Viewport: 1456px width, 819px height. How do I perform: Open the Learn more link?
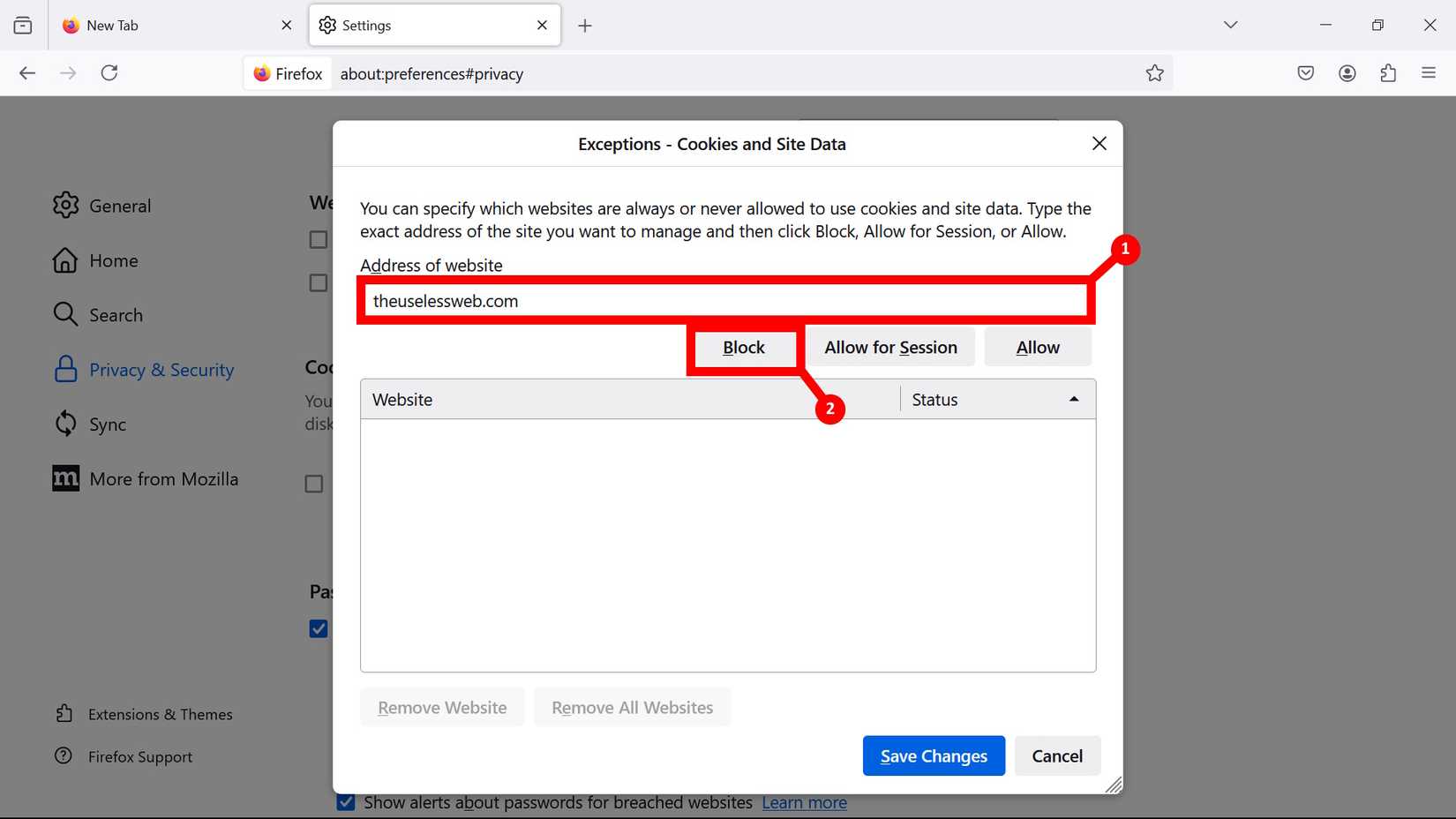[803, 802]
